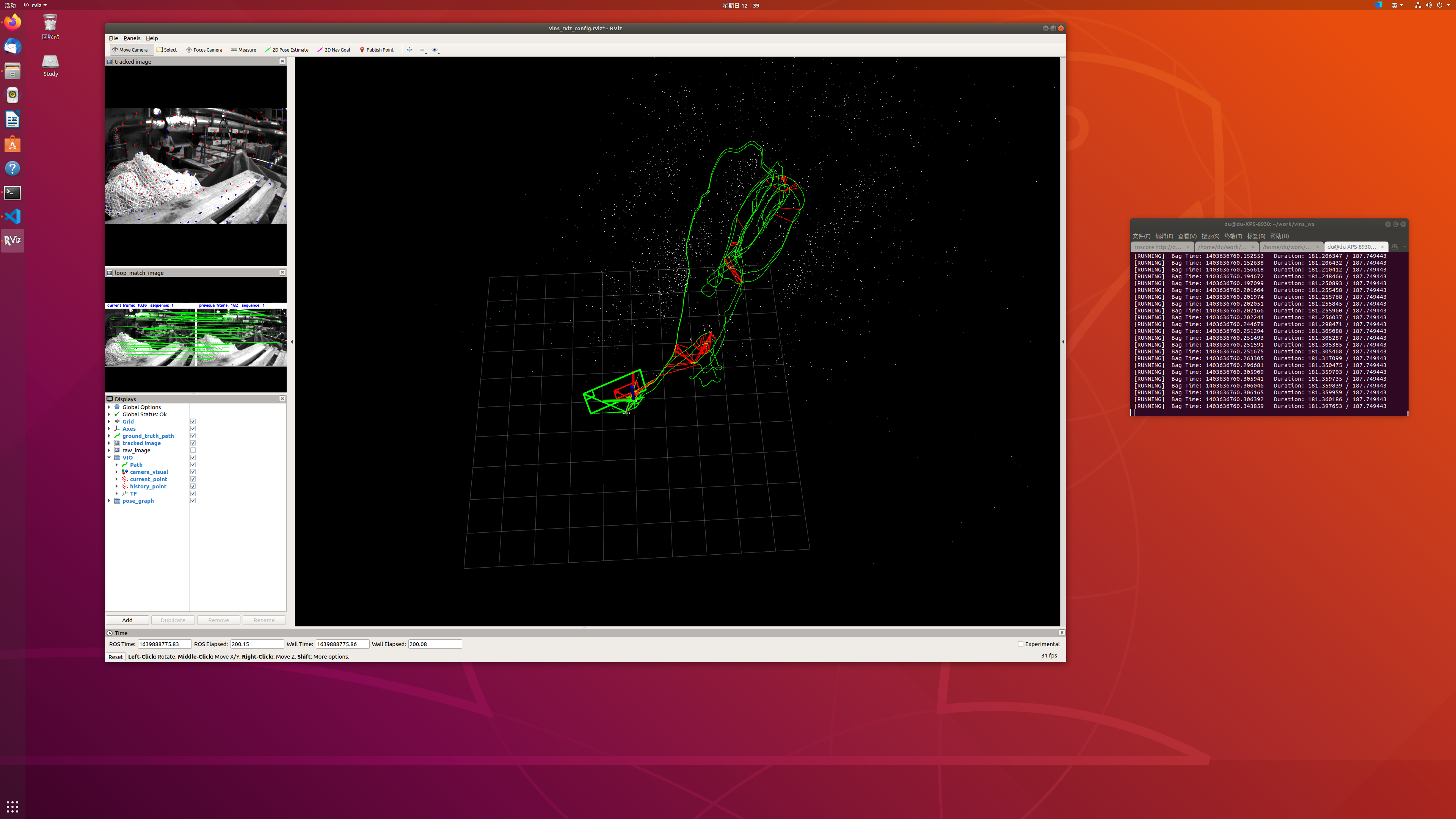
Task: Toggle the Experimental checkbox
Action: coord(1021,644)
